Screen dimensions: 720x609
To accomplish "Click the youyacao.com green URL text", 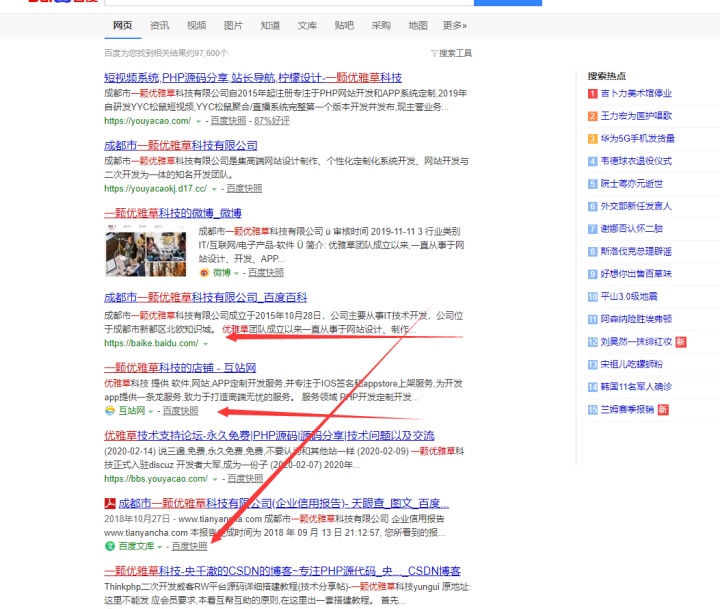I will 147,121.
